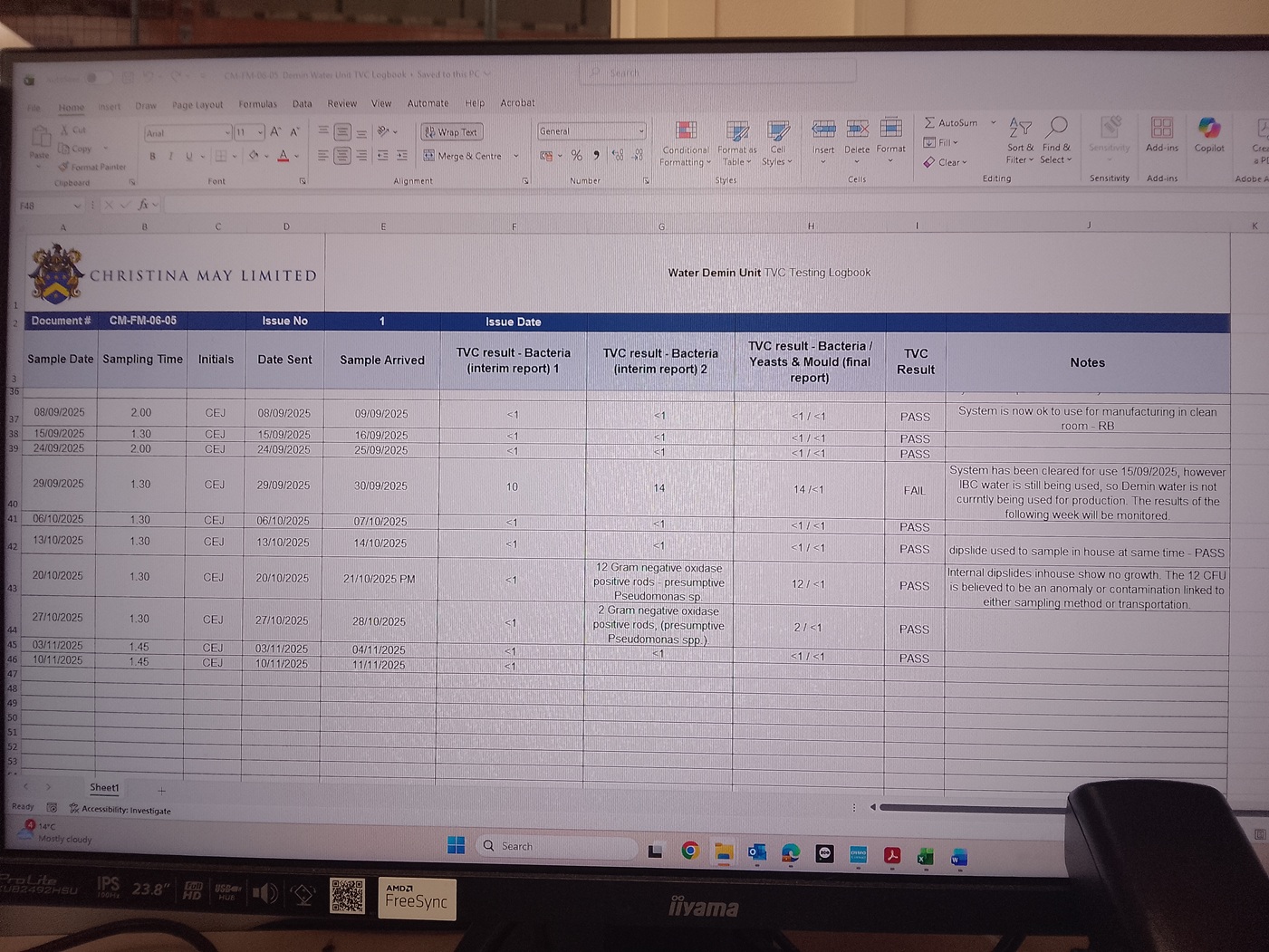
Task: Open the font size dropdown
Action: coord(259,133)
